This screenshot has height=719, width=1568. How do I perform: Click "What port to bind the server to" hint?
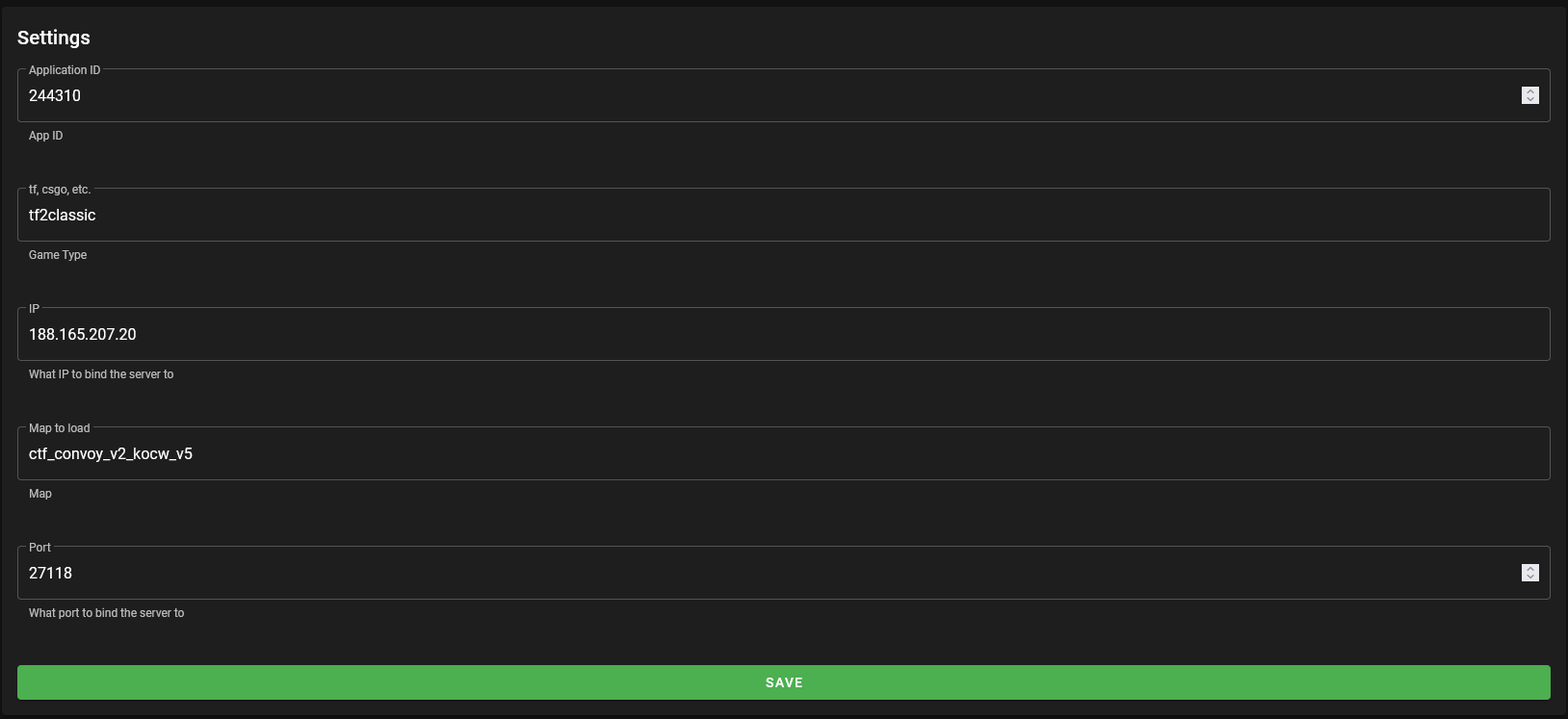[106, 613]
